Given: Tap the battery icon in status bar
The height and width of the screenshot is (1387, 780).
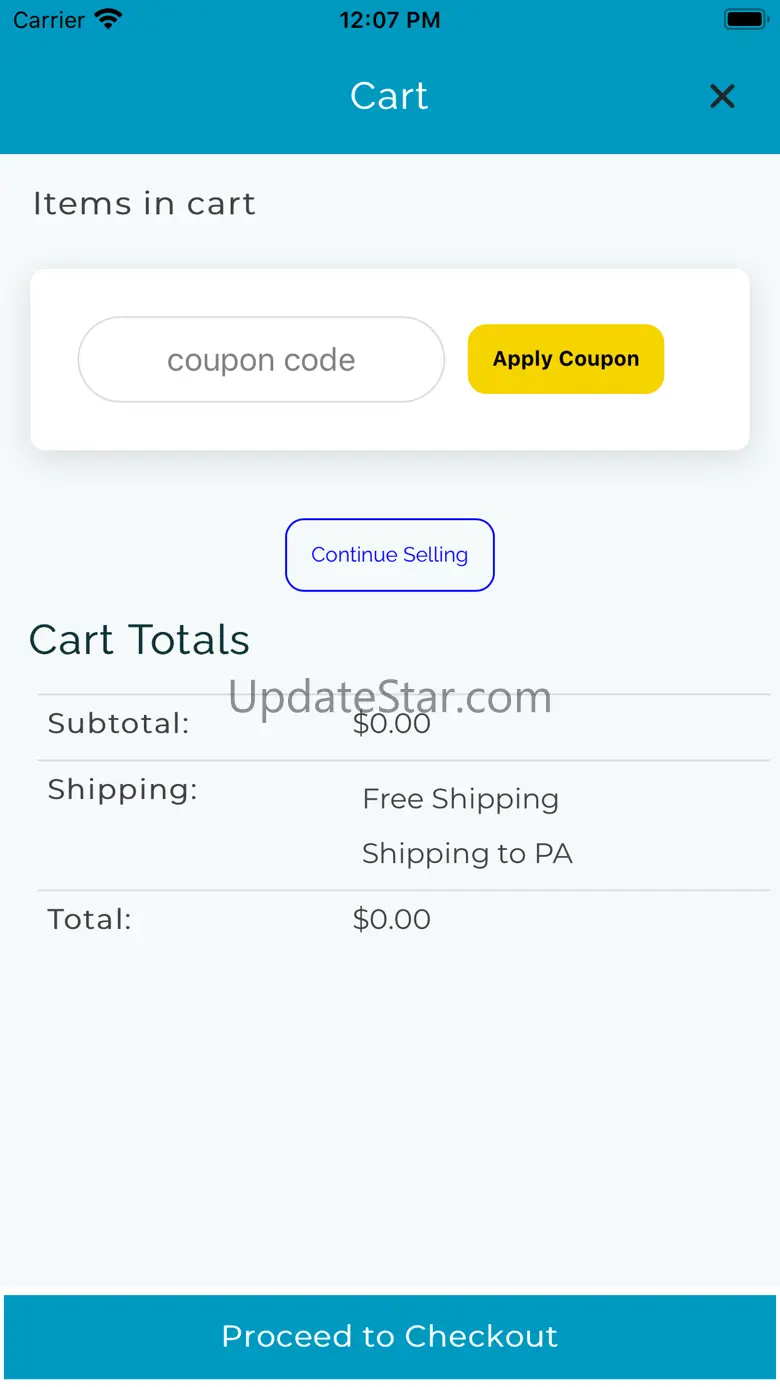Looking at the screenshot, I should [744, 19].
